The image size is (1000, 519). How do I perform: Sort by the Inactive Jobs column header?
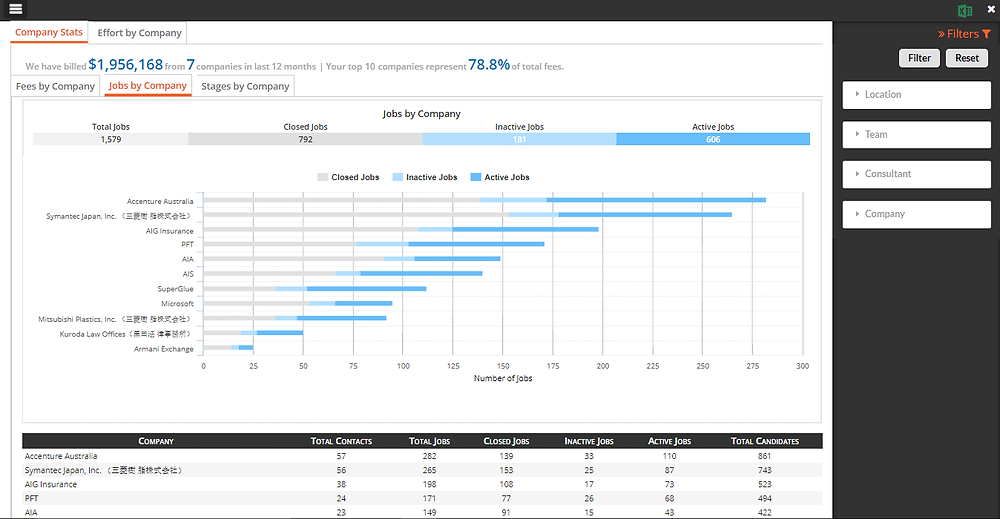[x=589, y=441]
